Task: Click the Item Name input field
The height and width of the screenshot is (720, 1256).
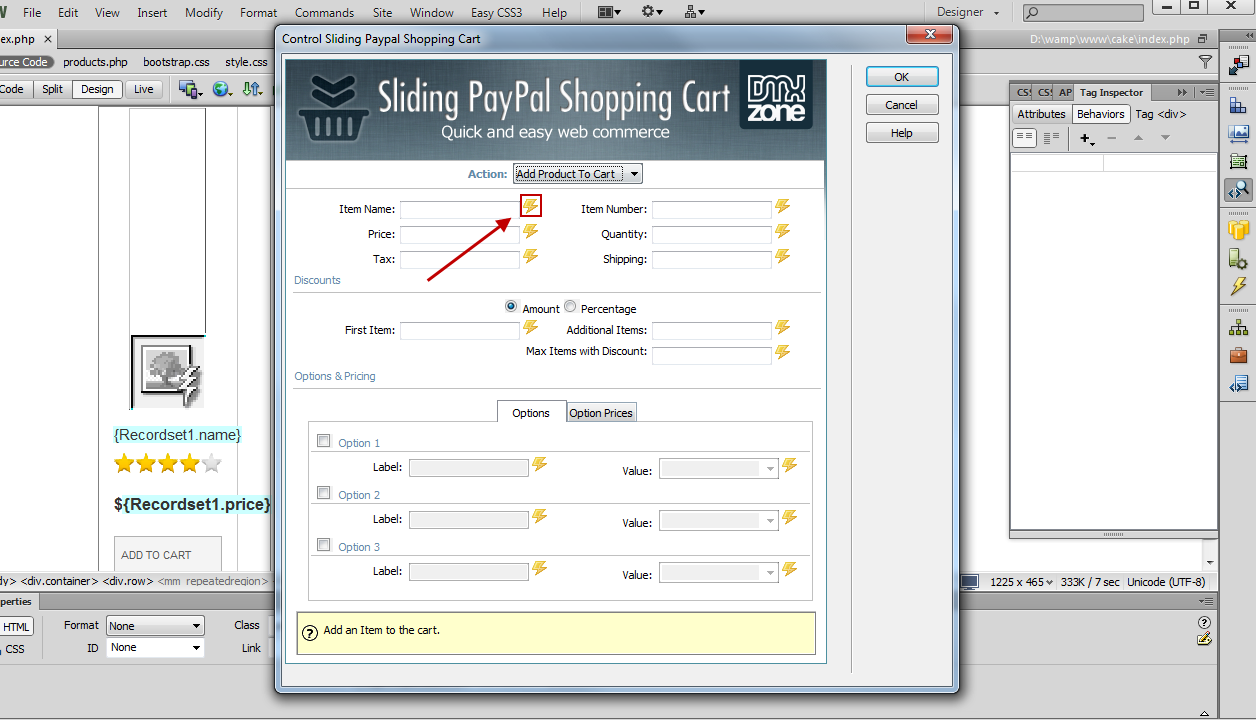Action: coord(460,210)
